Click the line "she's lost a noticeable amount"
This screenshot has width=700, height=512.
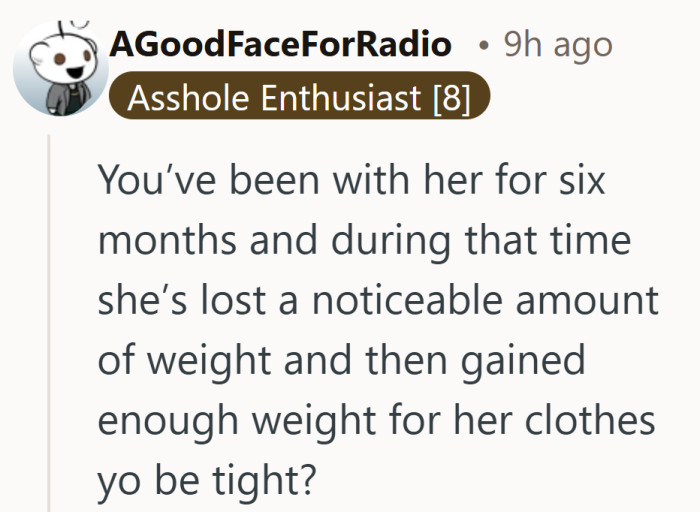pos(378,302)
